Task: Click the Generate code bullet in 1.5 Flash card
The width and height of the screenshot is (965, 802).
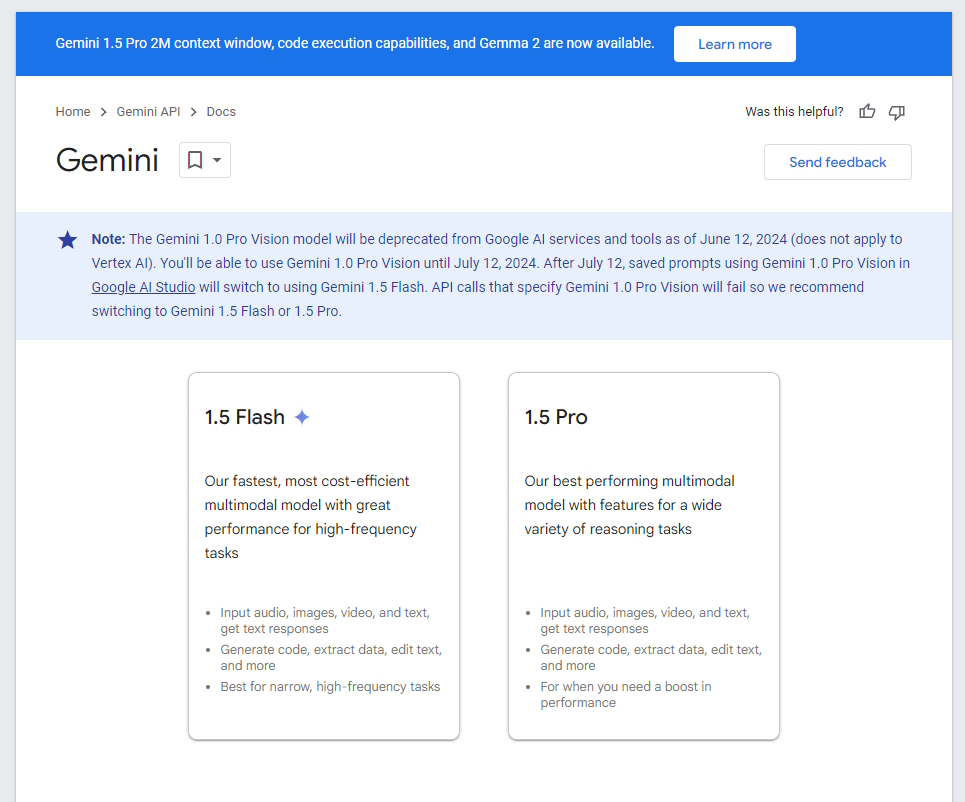Action: (x=330, y=657)
